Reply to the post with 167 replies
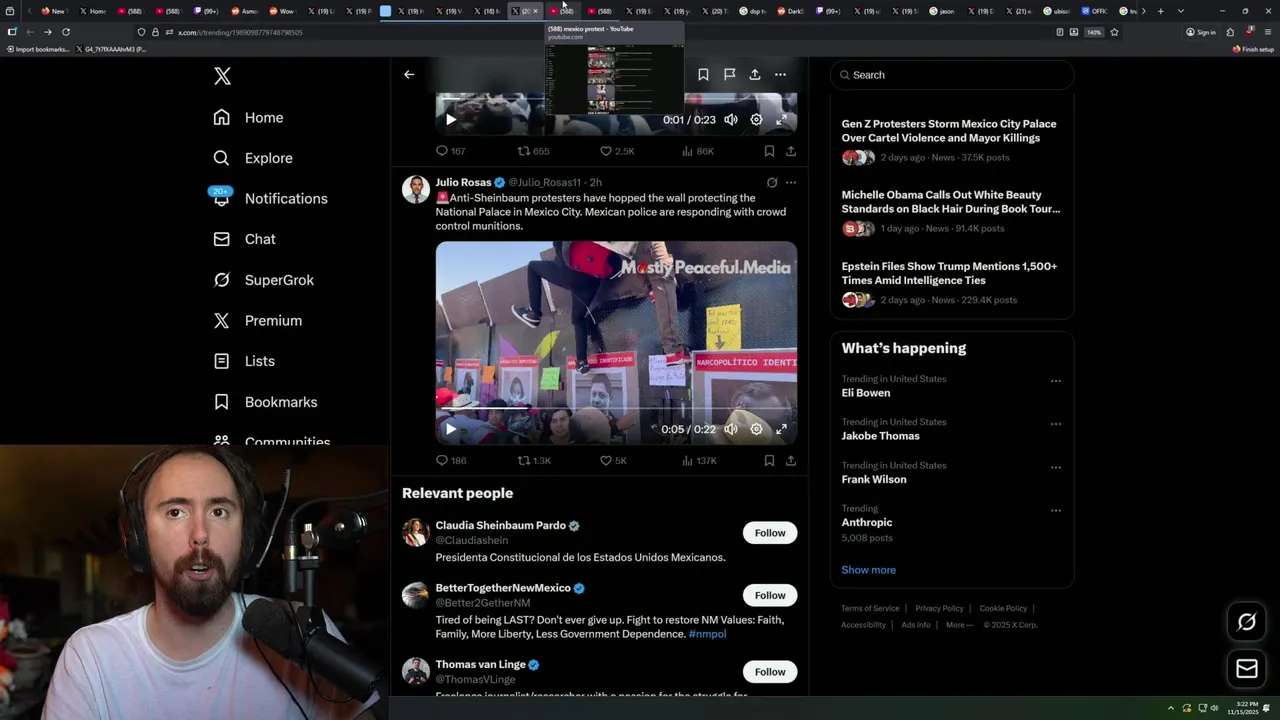Image resolution: width=1280 pixels, height=720 pixels. (x=451, y=151)
